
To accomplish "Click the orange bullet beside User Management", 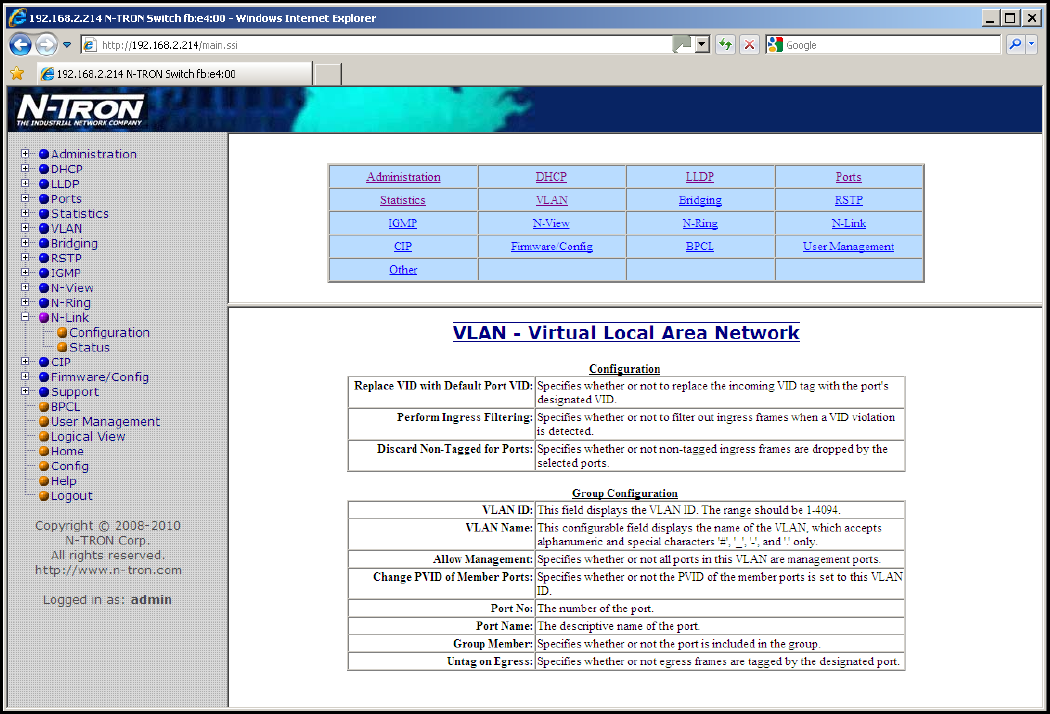I will tap(44, 421).
